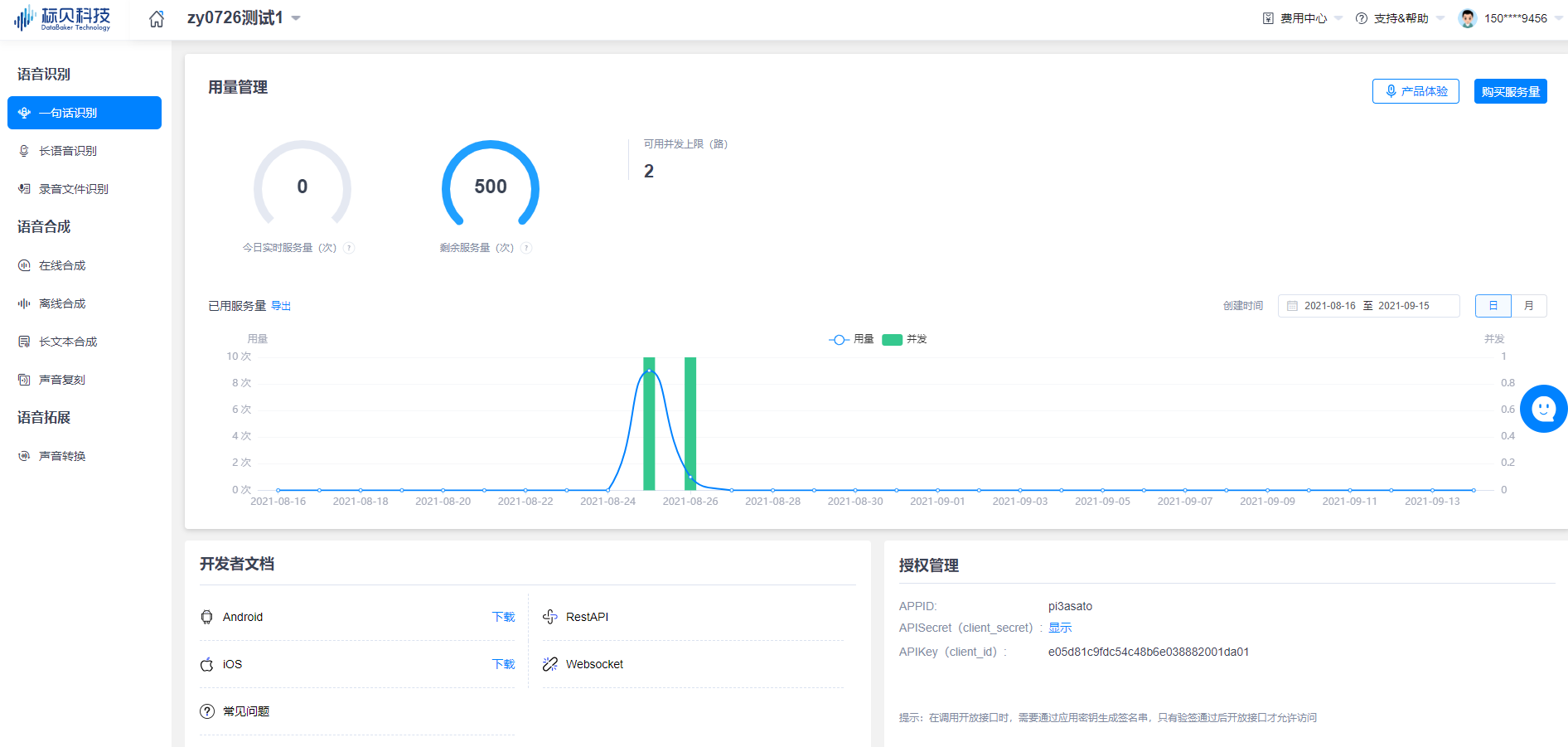Click the 在线合成 icon

[24, 265]
